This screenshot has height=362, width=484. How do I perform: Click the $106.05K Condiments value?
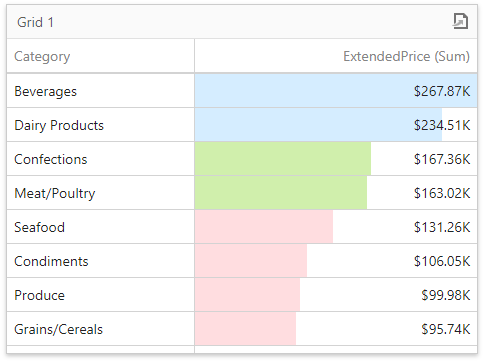442,261
